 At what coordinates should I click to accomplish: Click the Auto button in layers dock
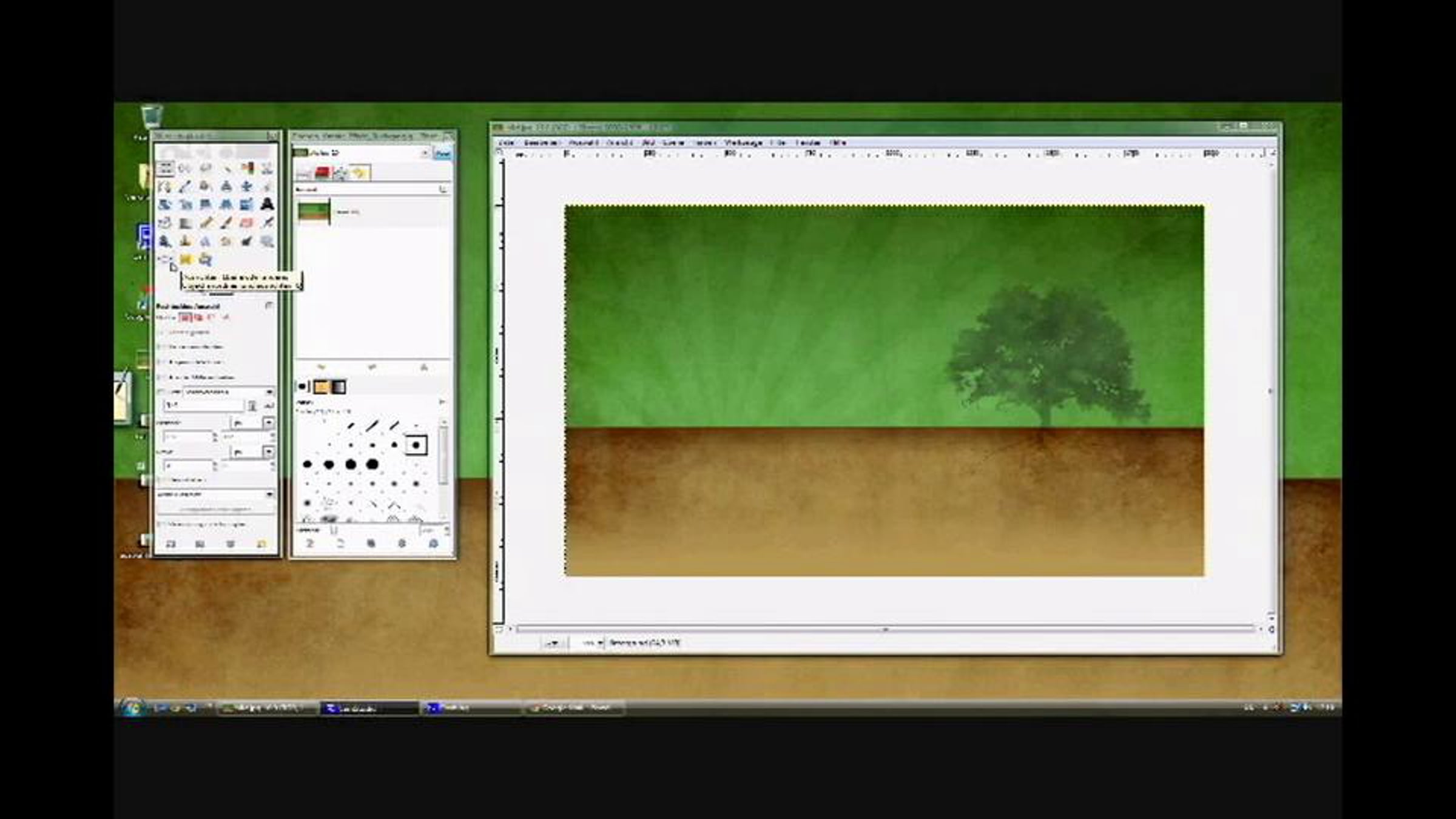pos(443,154)
